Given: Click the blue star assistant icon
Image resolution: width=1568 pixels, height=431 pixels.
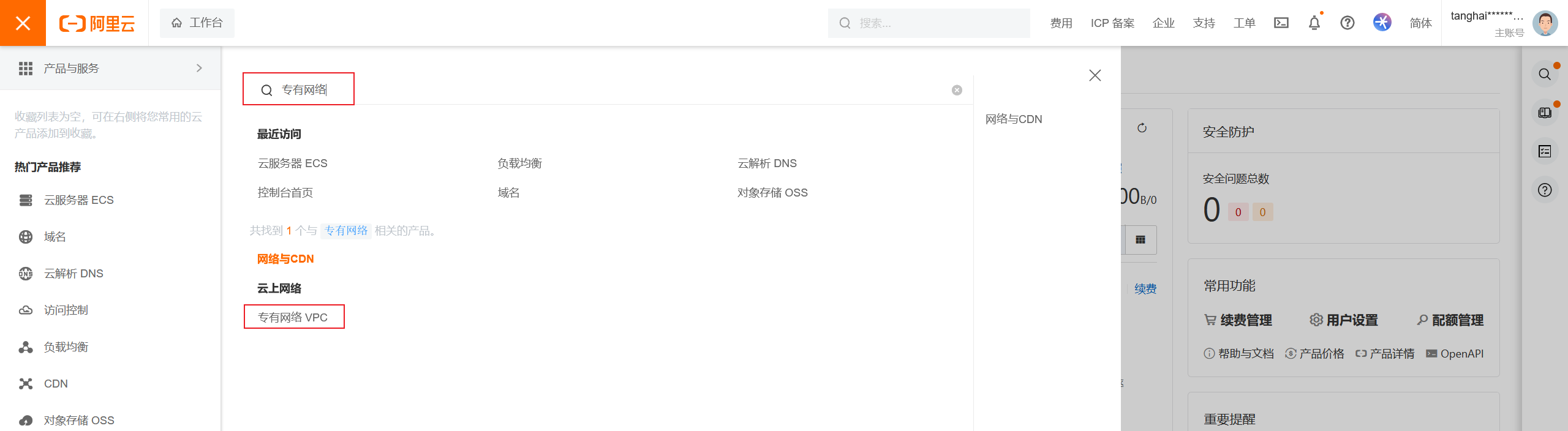Looking at the screenshot, I should (x=1382, y=23).
